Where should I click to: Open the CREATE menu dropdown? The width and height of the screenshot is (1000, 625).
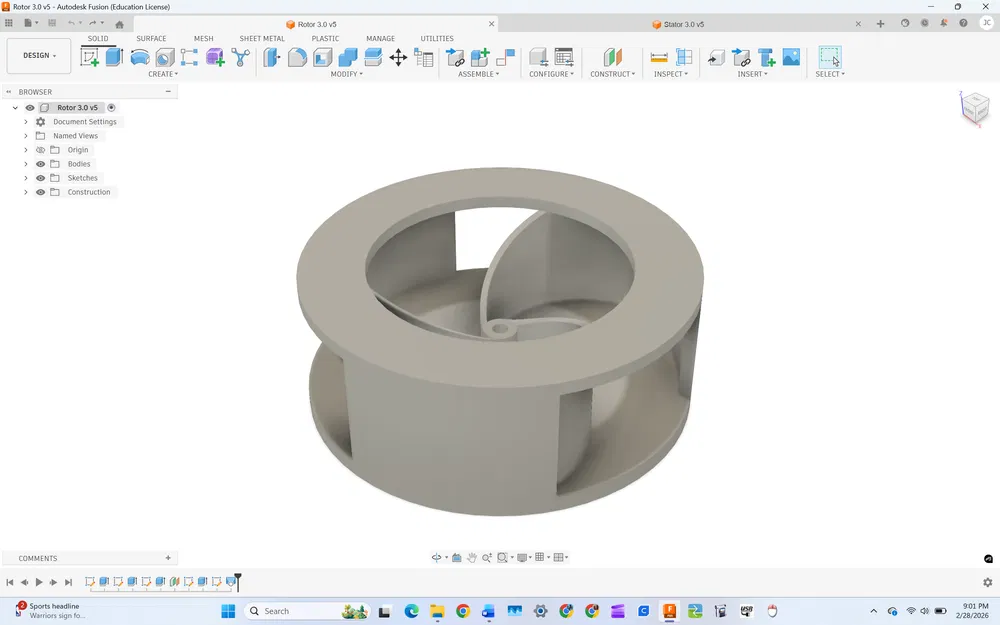[163, 74]
